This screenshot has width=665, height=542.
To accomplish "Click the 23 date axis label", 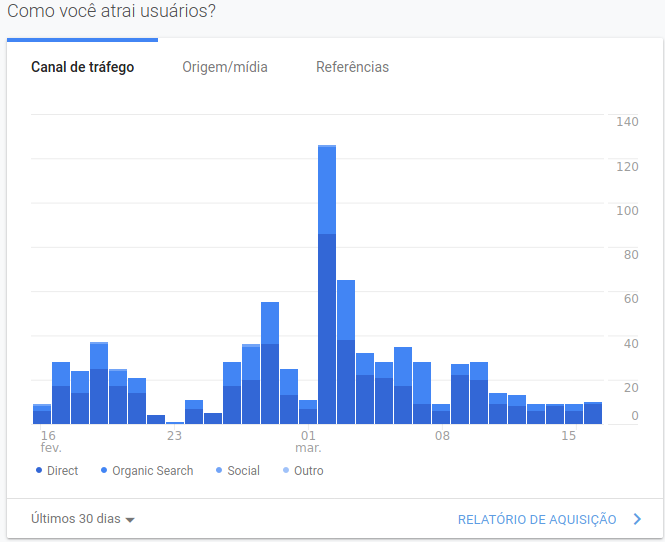I will (x=174, y=436).
